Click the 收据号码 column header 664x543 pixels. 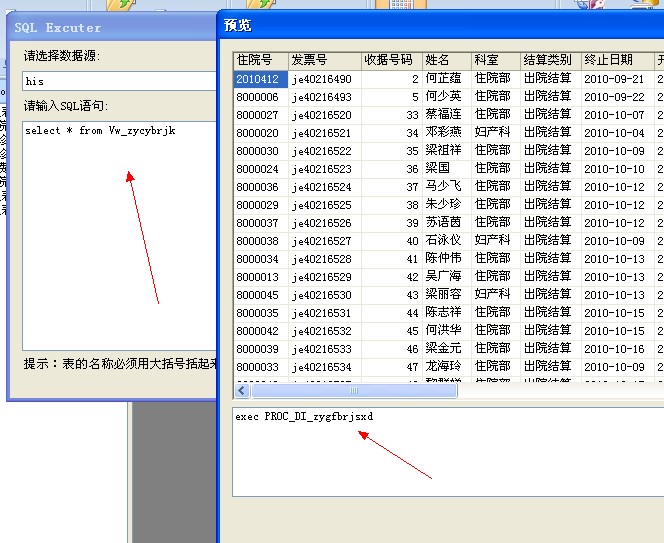[390, 60]
